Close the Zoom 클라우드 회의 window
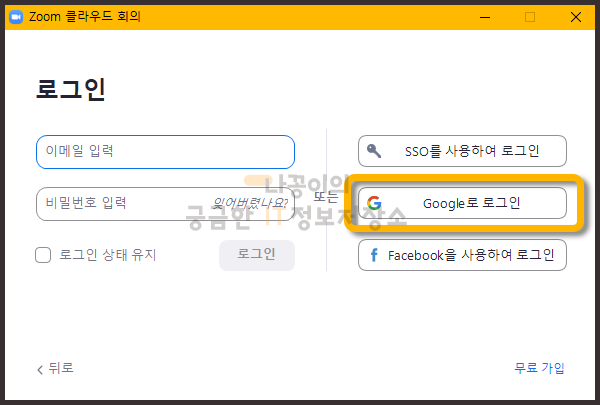This screenshot has width=600, height=405. tap(576, 17)
